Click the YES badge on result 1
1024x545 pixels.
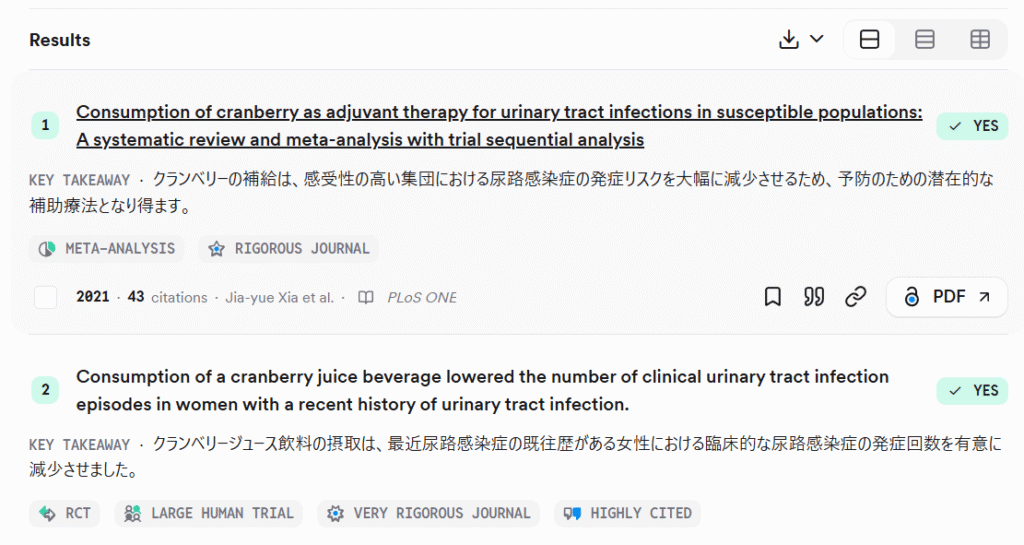[972, 126]
